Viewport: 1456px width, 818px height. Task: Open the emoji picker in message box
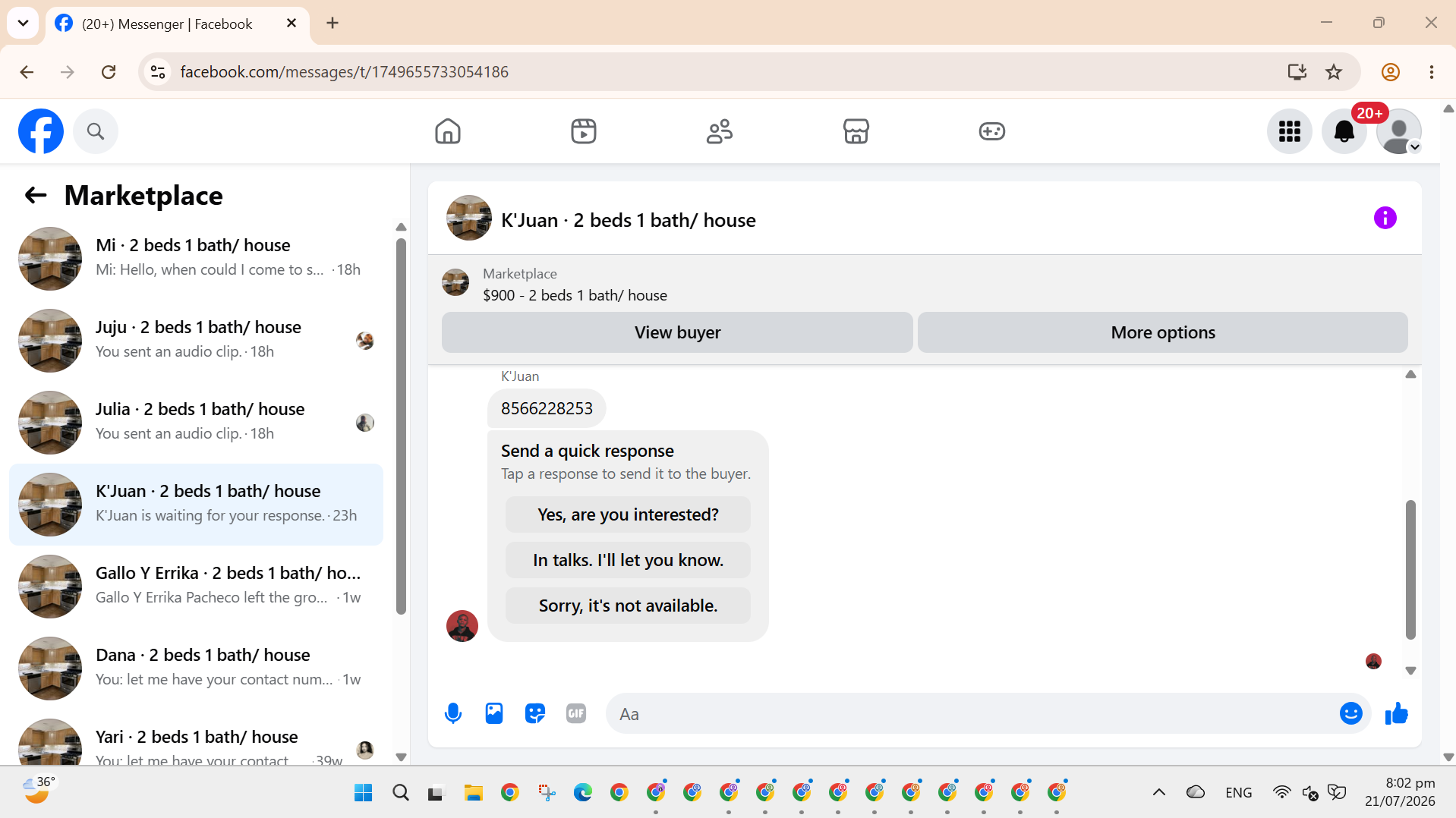click(x=1351, y=714)
